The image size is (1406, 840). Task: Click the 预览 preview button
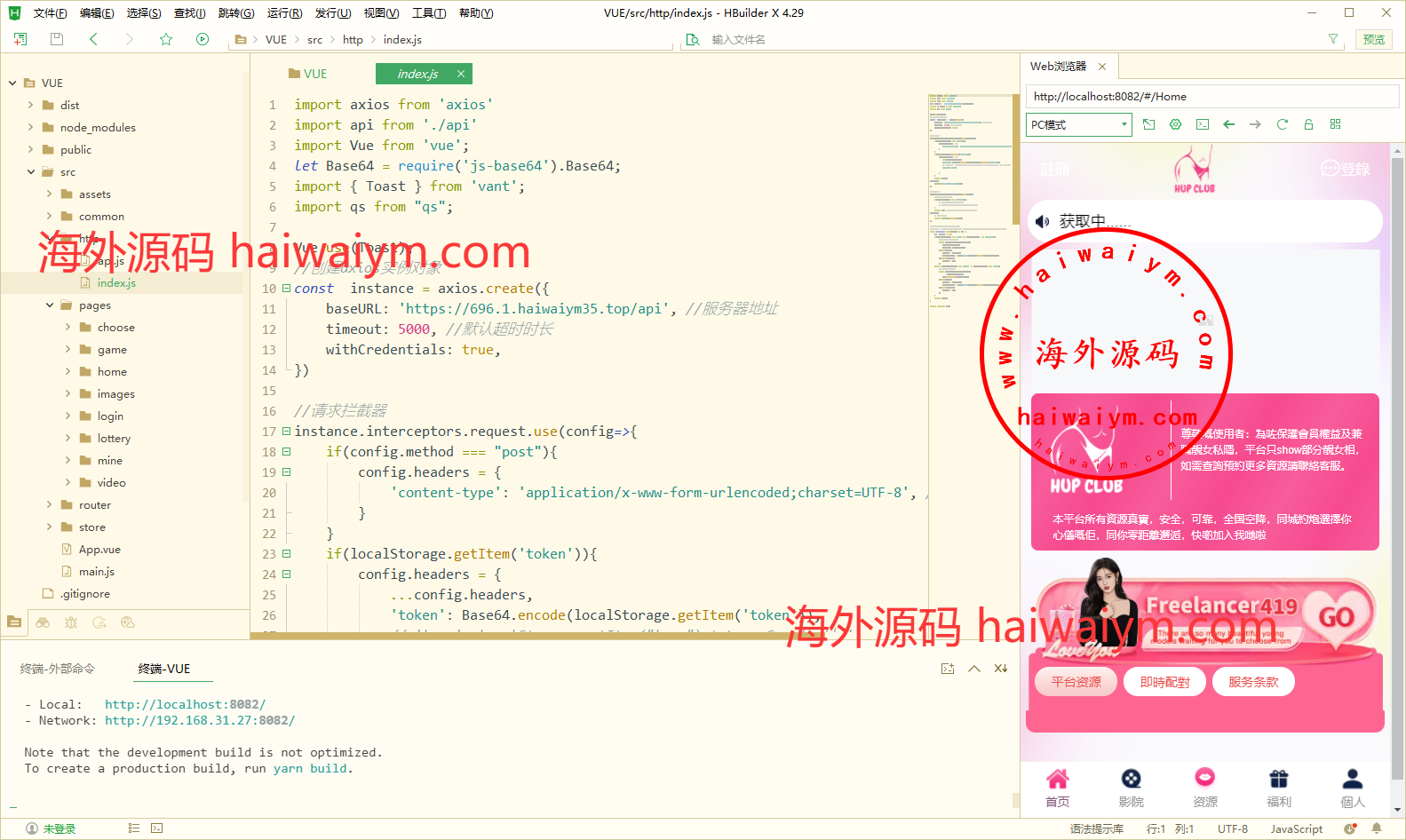click(1373, 39)
